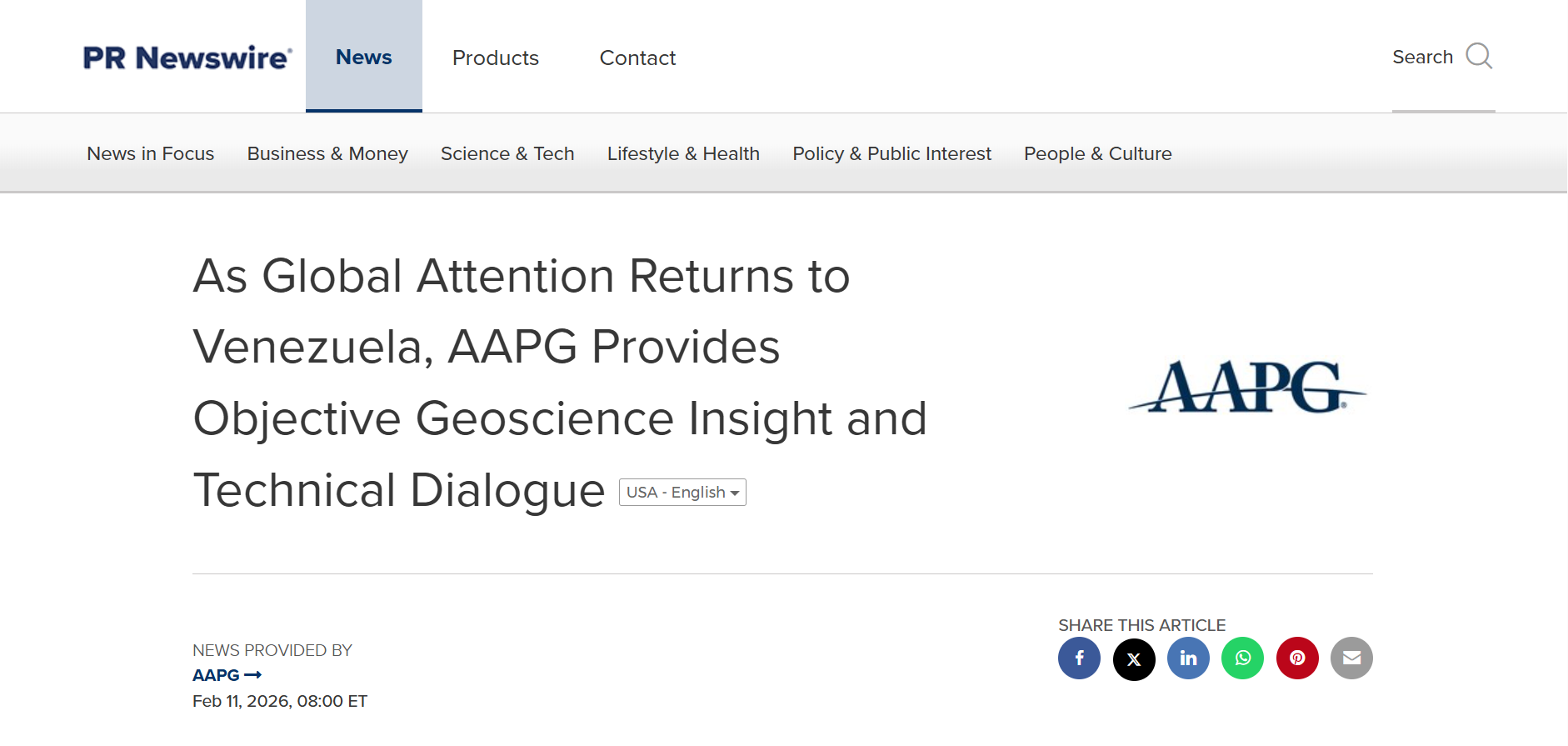Visit the News in Focus section

150,153
